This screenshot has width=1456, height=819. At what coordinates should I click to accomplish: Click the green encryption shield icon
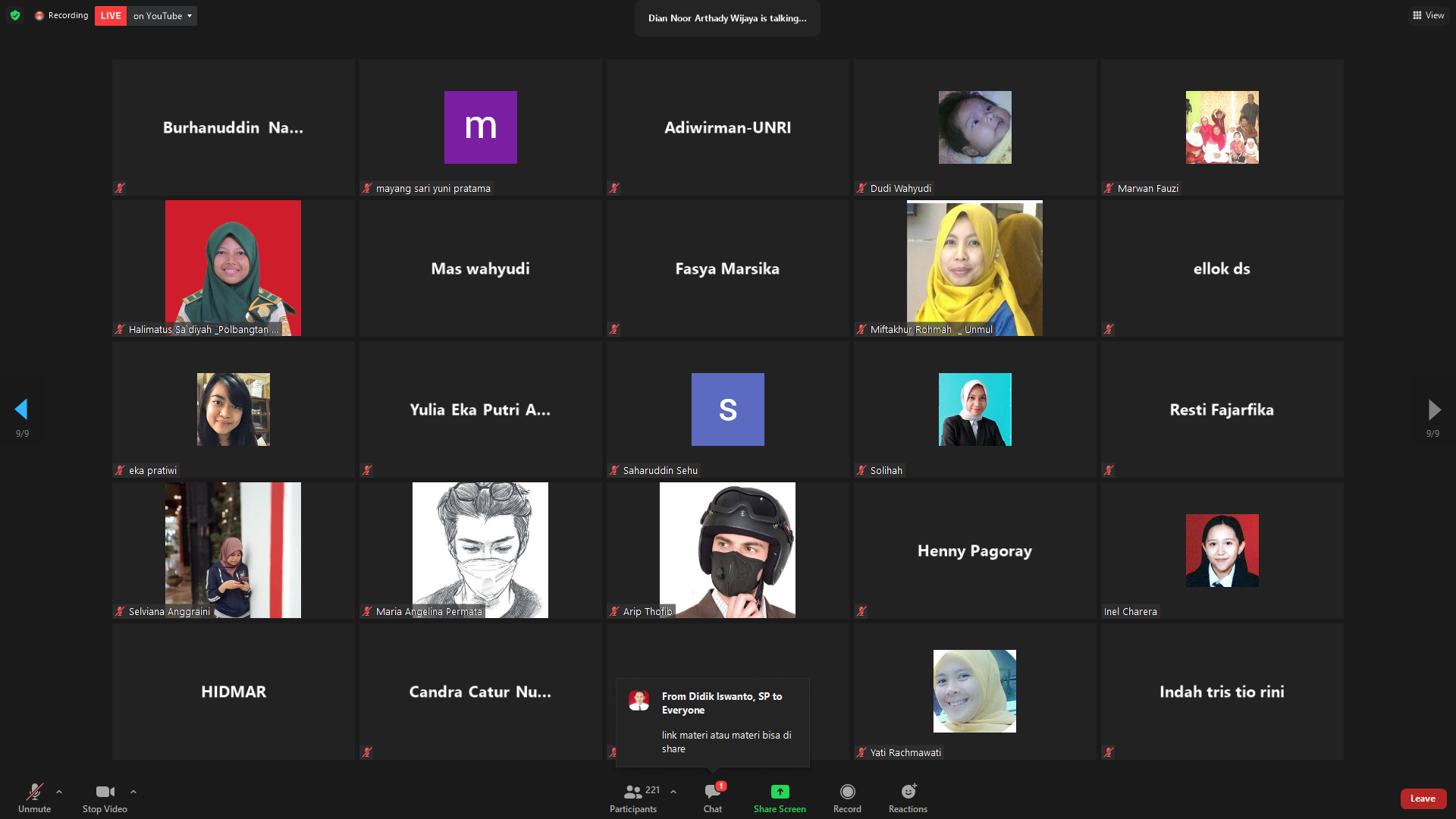coord(15,15)
